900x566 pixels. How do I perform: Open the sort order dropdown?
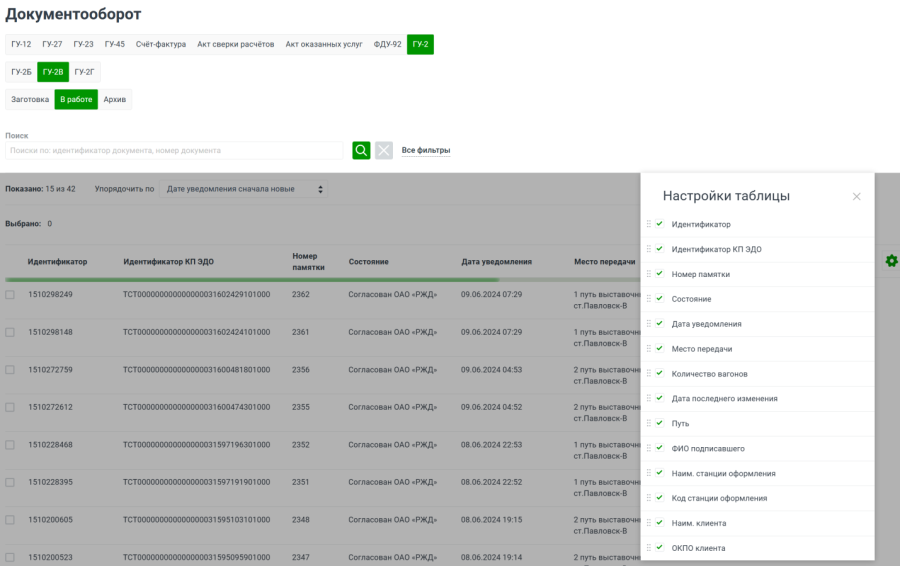[x=243, y=189]
